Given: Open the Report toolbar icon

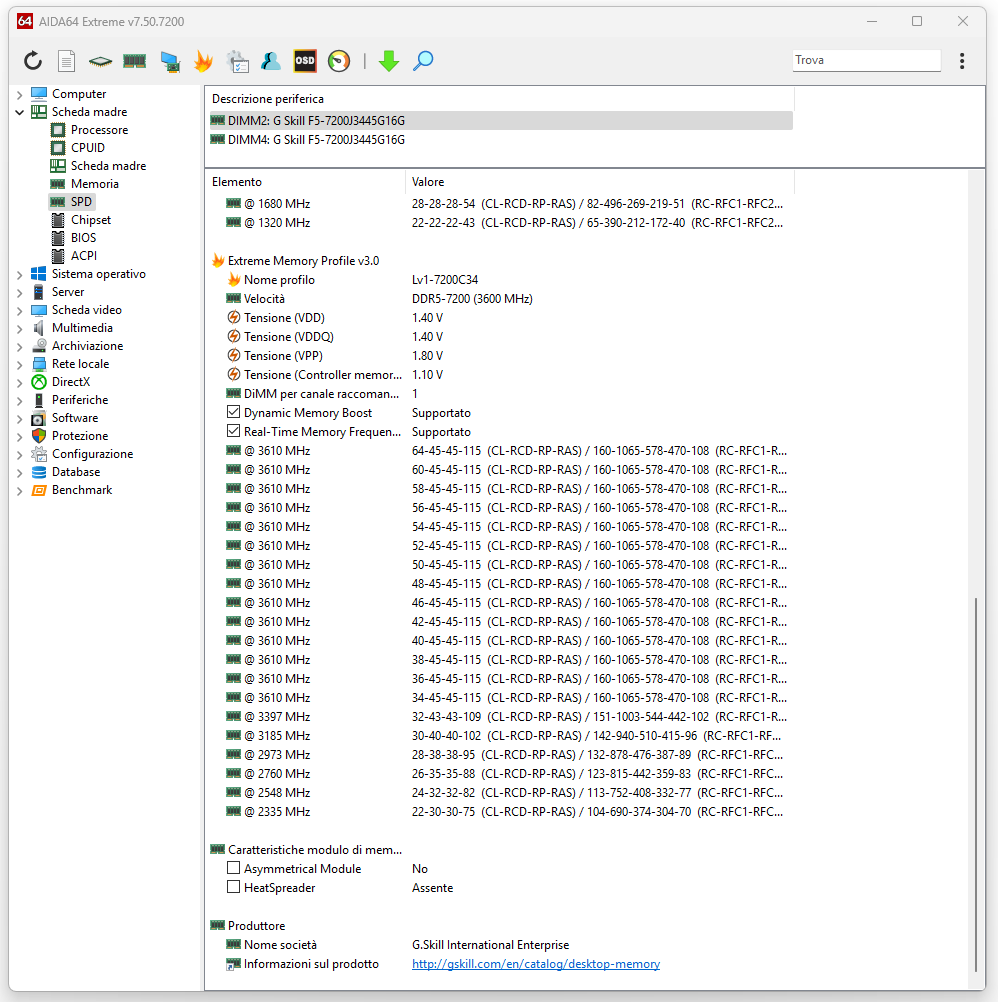Looking at the screenshot, I should (x=66, y=61).
